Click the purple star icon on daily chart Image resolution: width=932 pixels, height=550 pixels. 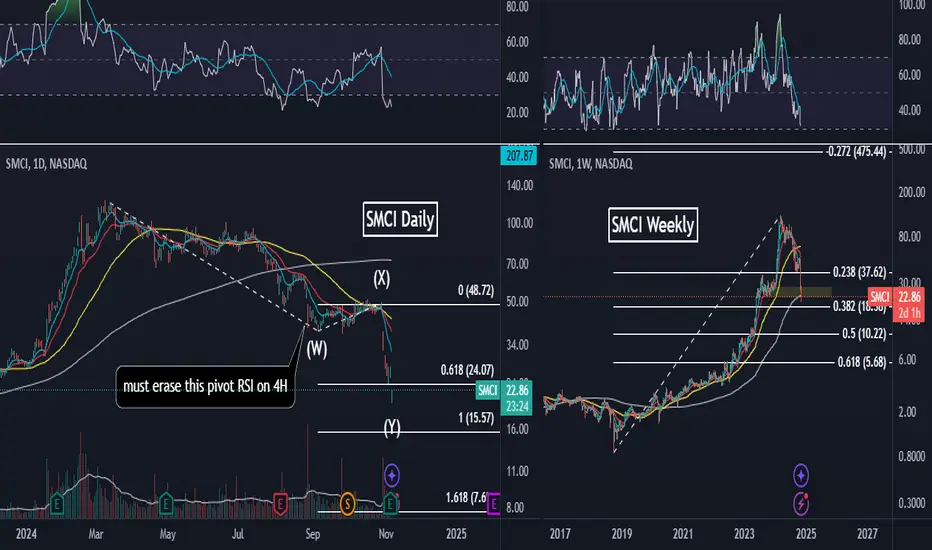391,475
